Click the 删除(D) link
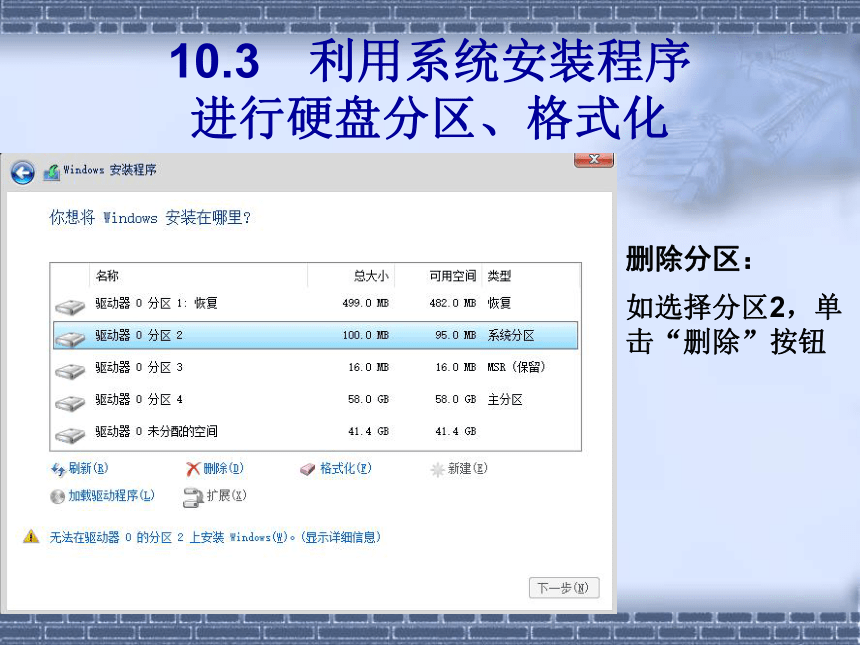Image resolution: width=860 pixels, height=645 pixels. [223, 468]
